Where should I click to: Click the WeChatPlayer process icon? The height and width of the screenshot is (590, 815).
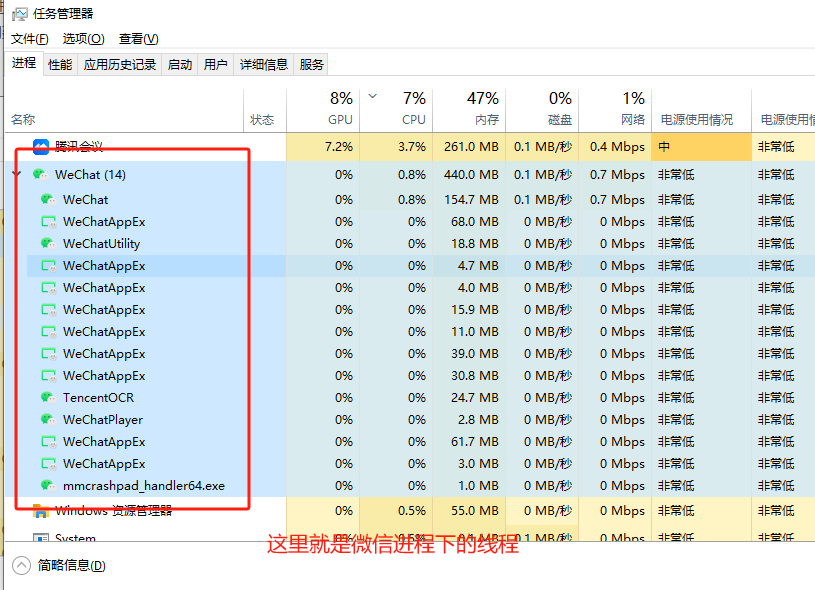click(48, 419)
